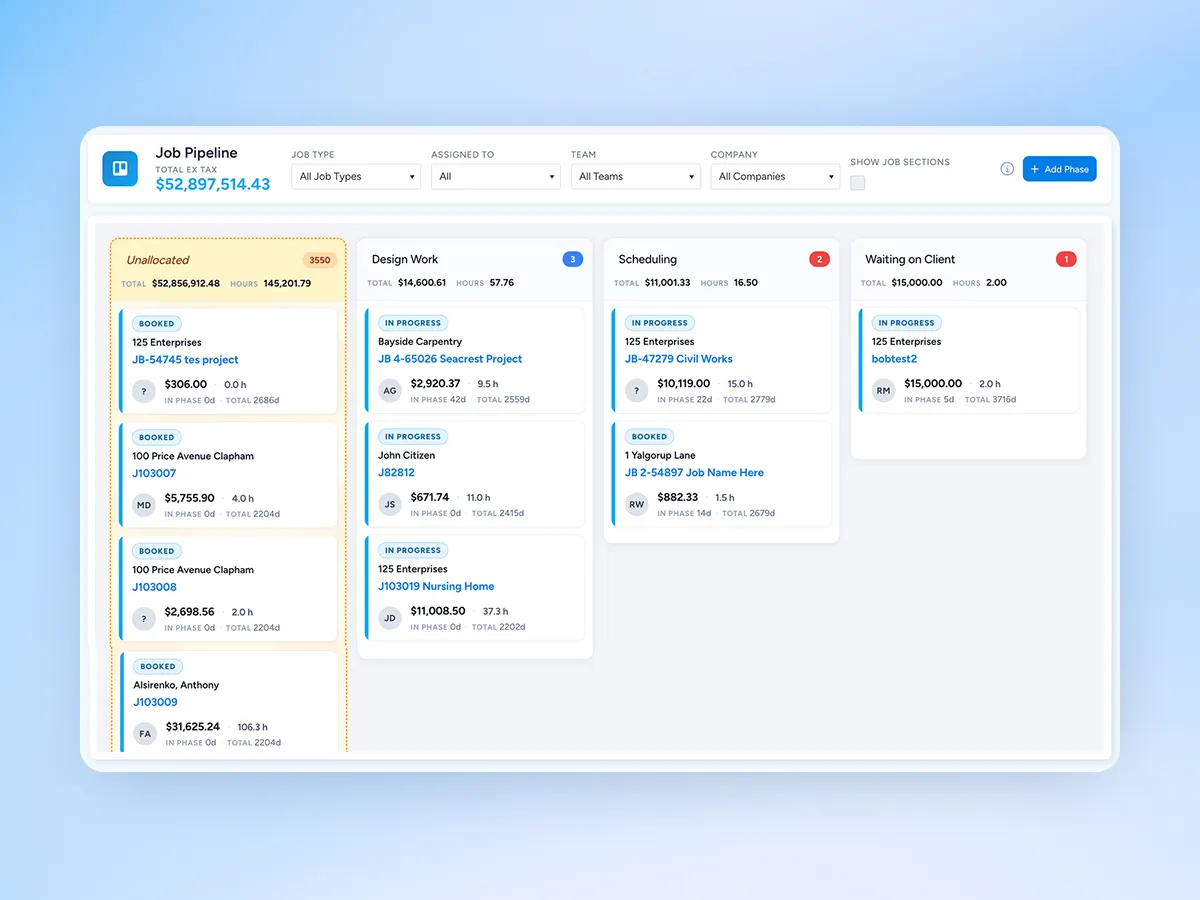
Task: Click unassigned avatar on J103008 card
Action: pos(144,620)
